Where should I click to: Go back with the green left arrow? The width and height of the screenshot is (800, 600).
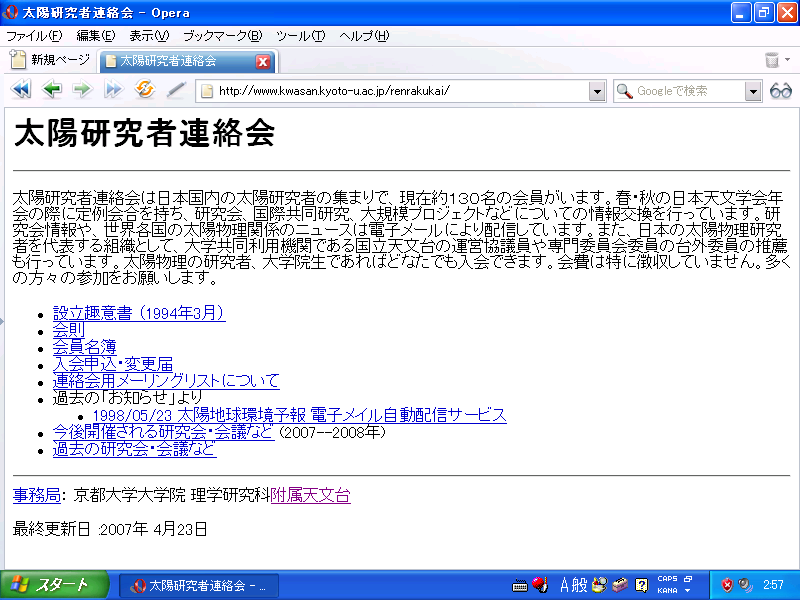click(x=52, y=90)
